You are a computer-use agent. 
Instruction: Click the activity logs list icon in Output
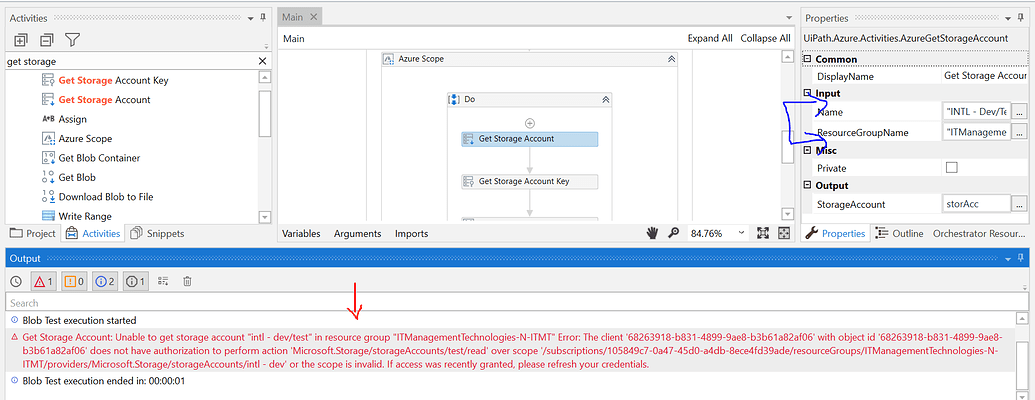[163, 282]
